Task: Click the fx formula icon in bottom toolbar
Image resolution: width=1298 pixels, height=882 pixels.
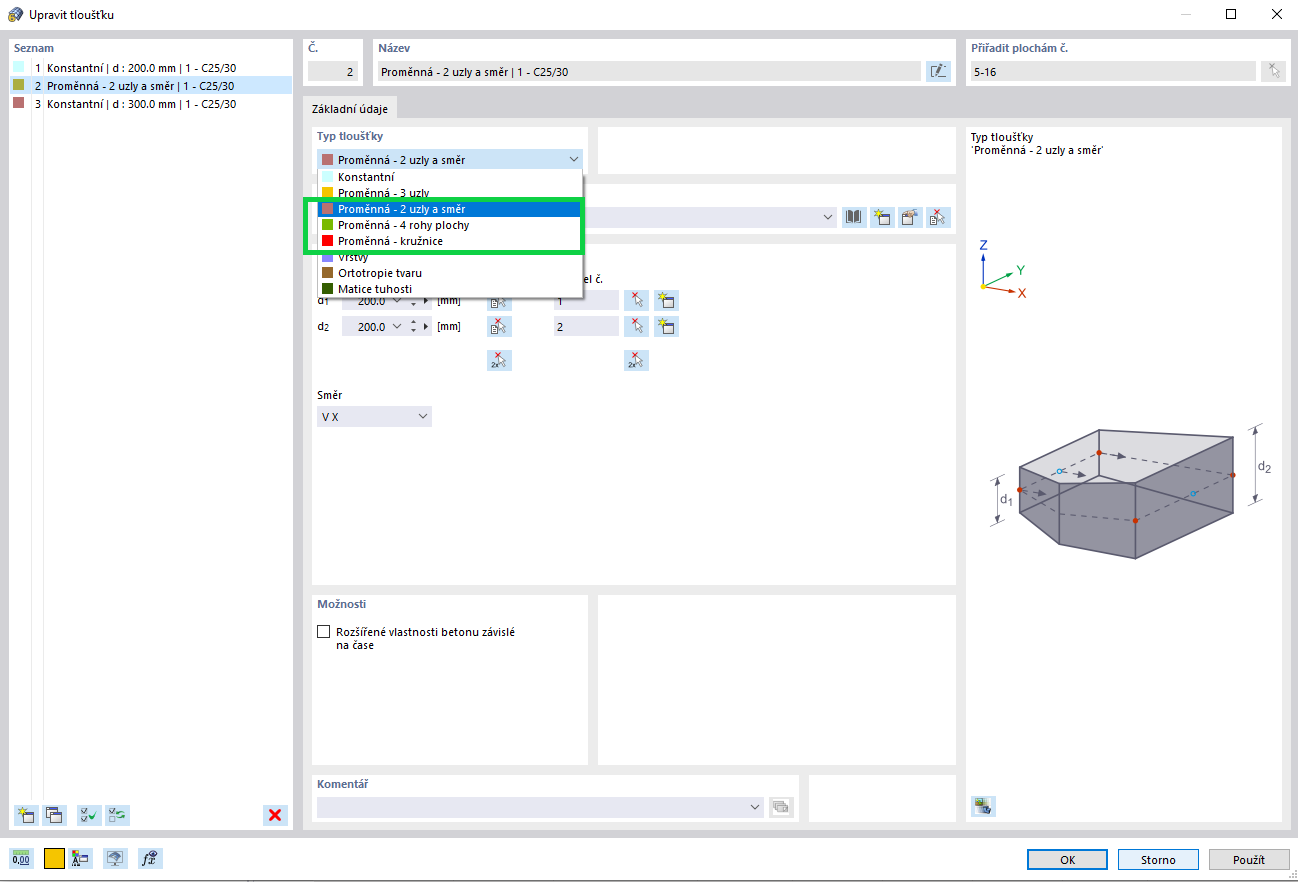Action: click(150, 858)
